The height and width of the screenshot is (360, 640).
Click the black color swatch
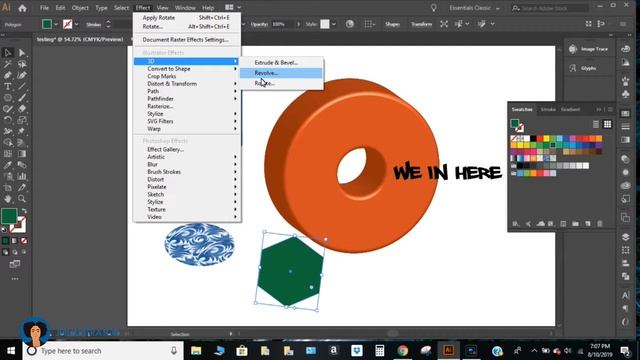pyautogui.click(x=533, y=139)
